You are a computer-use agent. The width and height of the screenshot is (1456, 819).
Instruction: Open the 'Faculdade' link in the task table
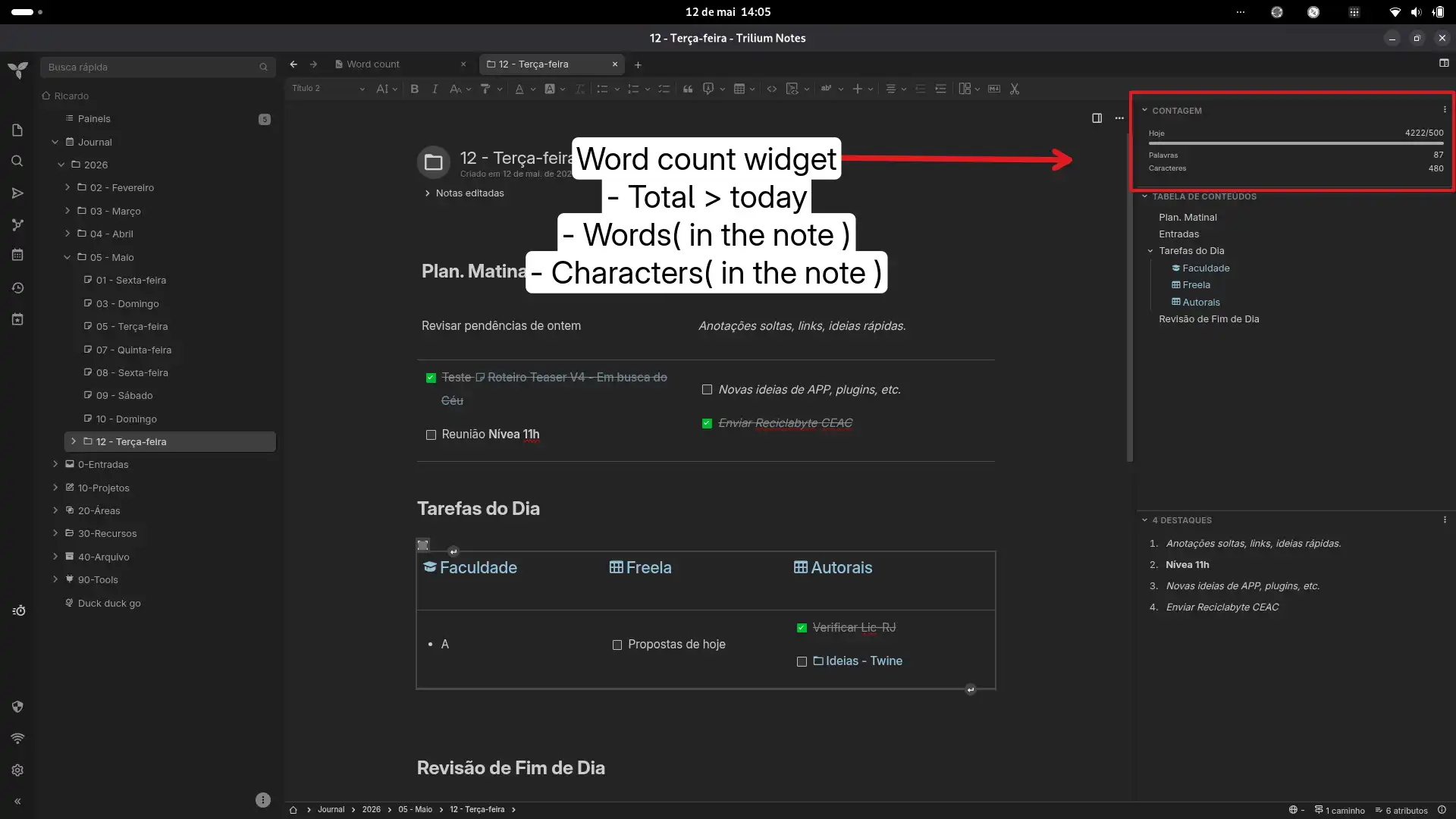coord(470,568)
